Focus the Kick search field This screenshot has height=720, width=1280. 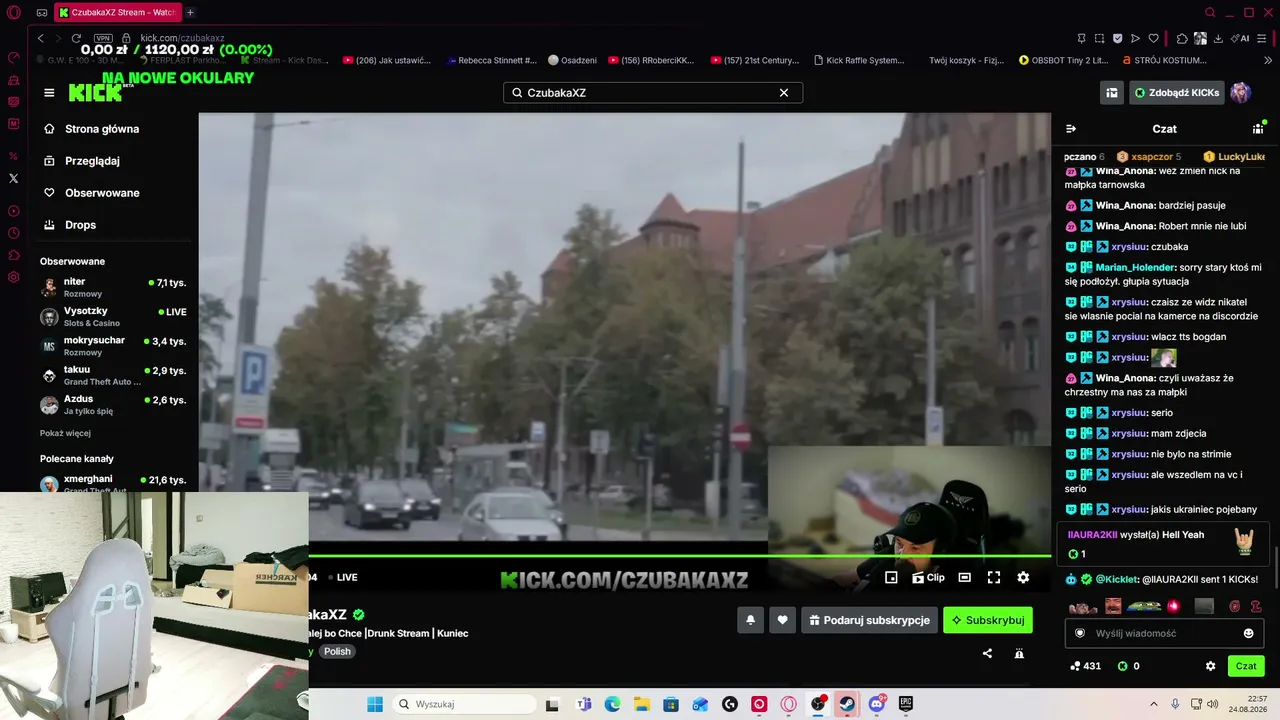652,93
